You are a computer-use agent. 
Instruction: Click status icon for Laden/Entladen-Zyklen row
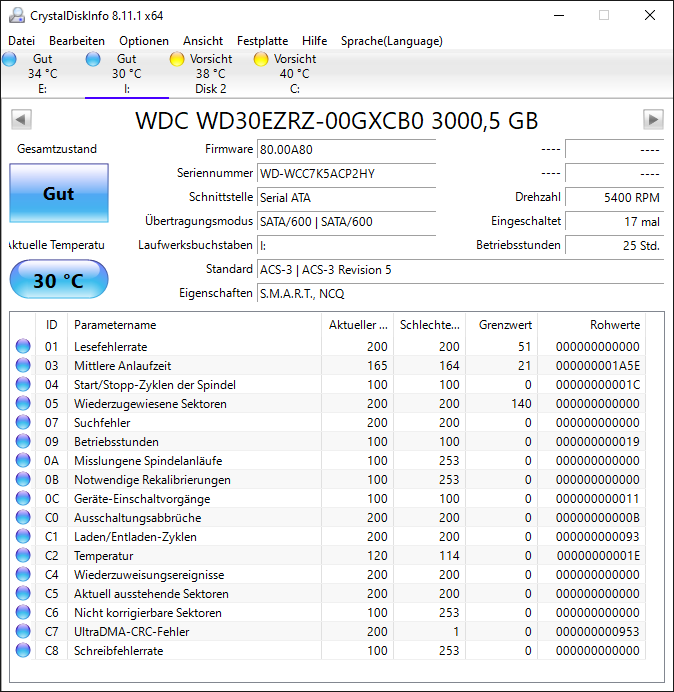pos(23,536)
